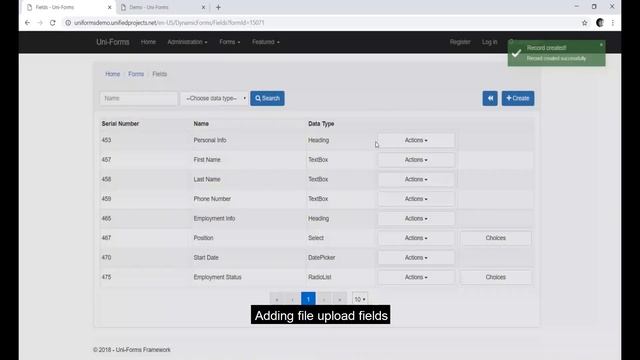
Task: View site information icon in address bar
Action: [68, 23]
